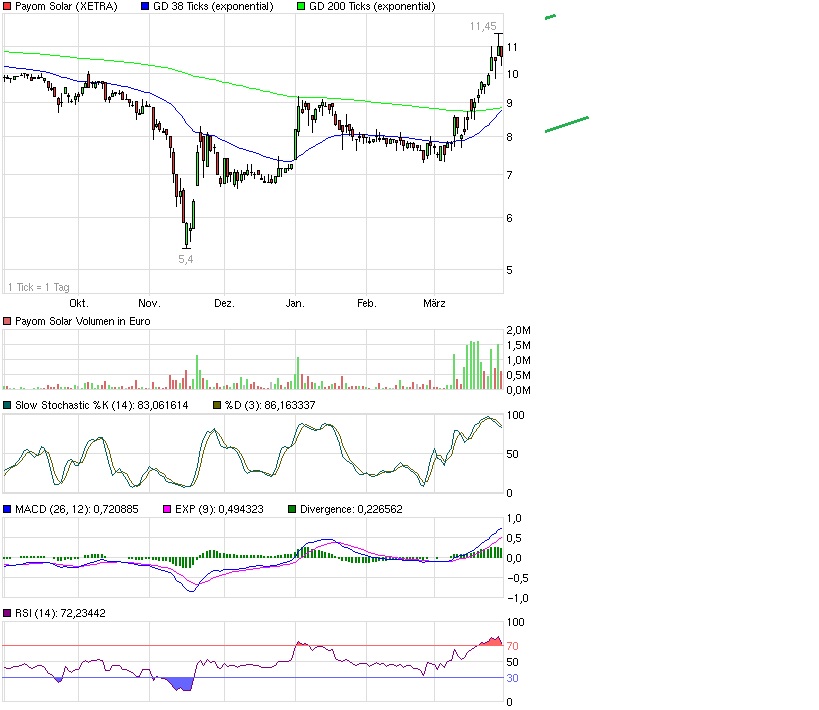Select the 'Jan.' month label on the time axis

[x=294, y=303]
